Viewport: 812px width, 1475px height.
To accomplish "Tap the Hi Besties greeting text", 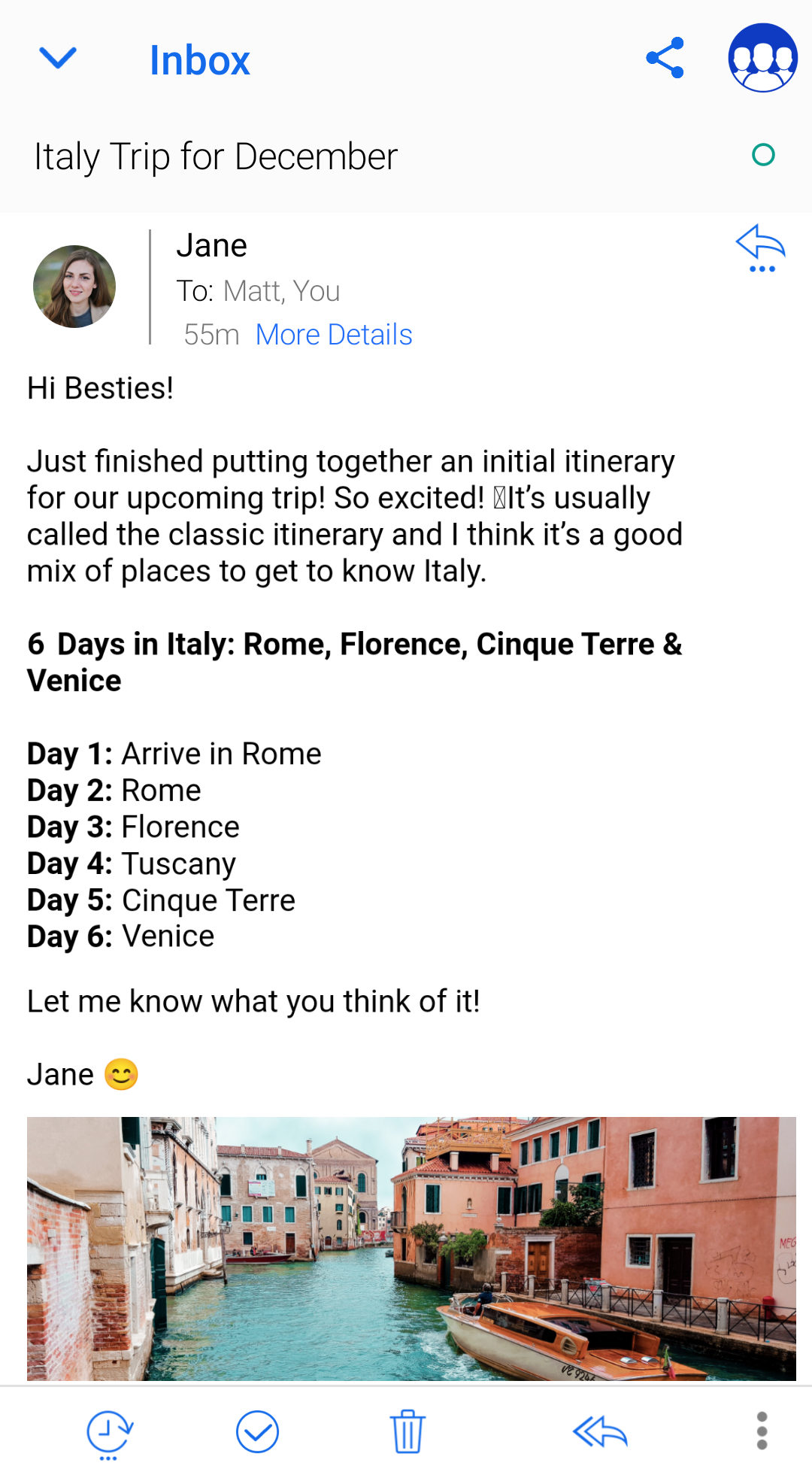I will point(101,389).
